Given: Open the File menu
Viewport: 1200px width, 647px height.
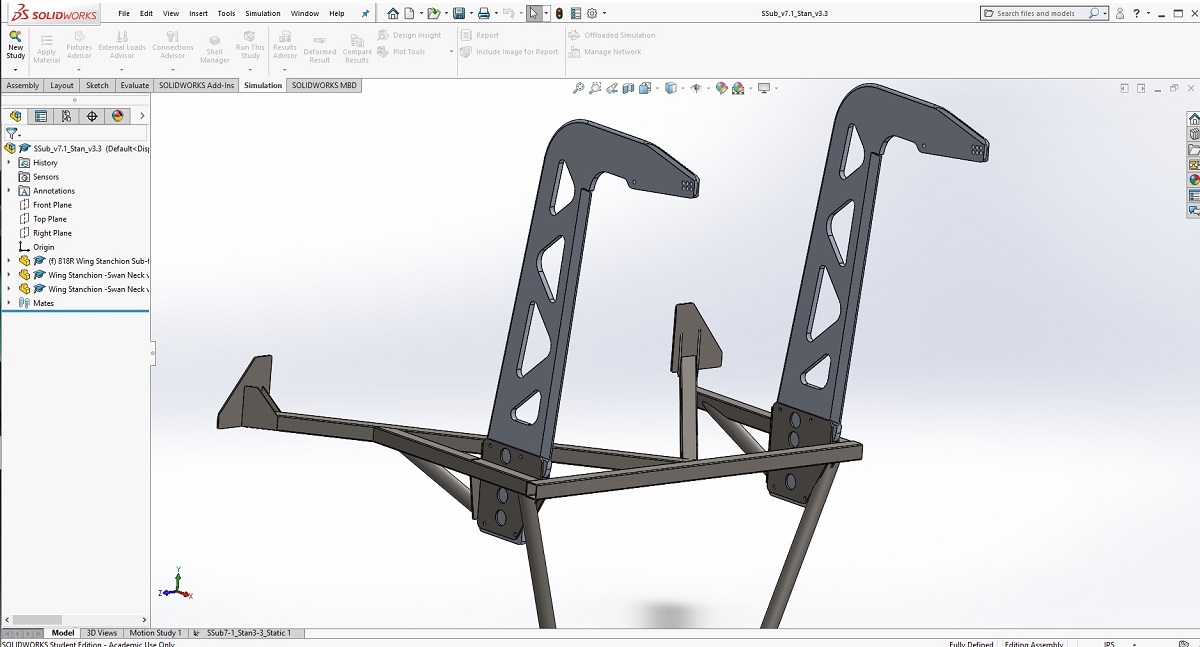Looking at the screenshot, I should (124, 14).
